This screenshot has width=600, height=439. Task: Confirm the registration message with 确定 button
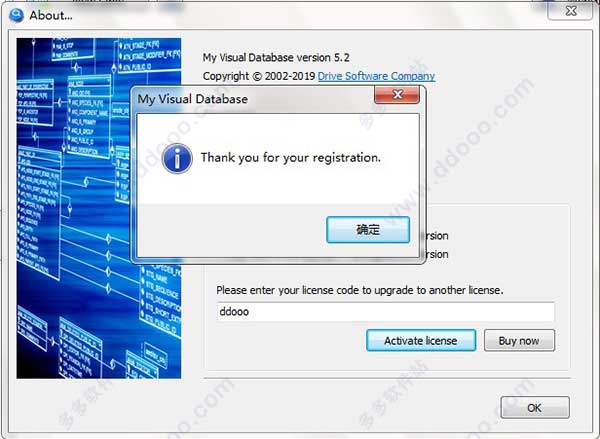tap(368, 230)
